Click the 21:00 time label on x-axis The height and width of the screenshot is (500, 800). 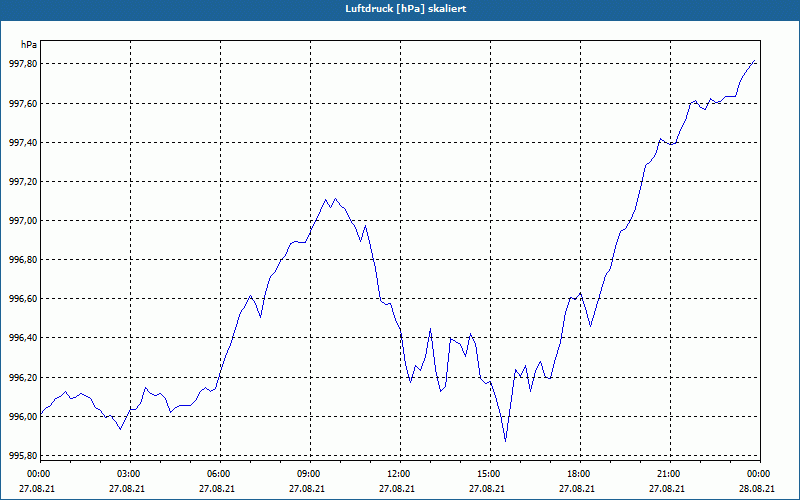(668, 474)
